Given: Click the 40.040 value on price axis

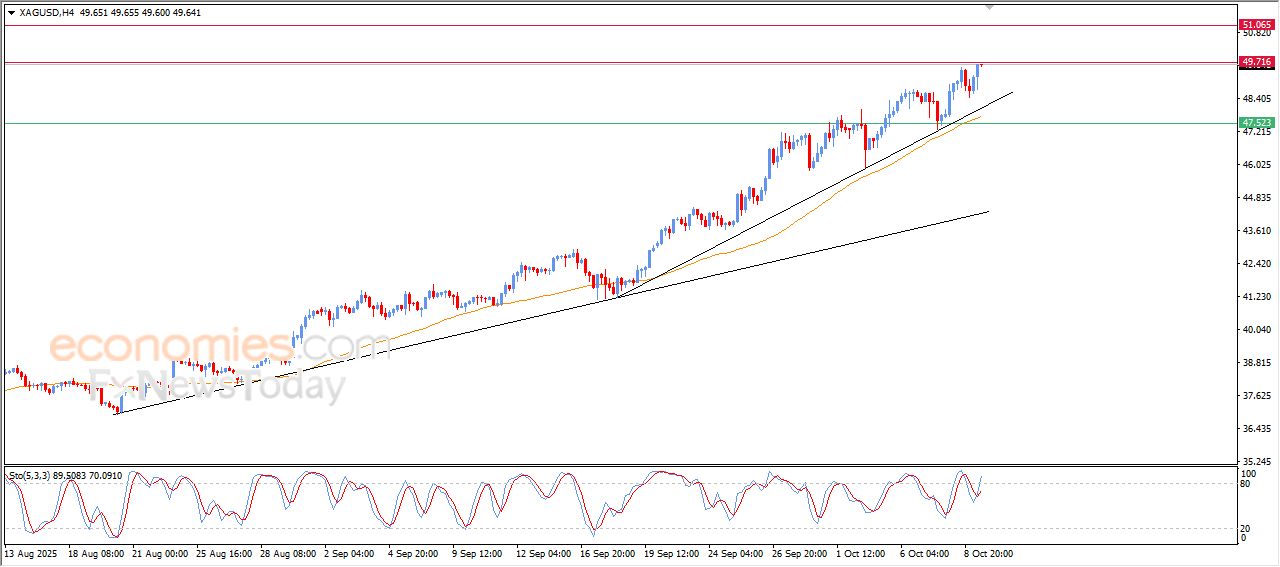Looking at the screenshot, I should 1254,330.
